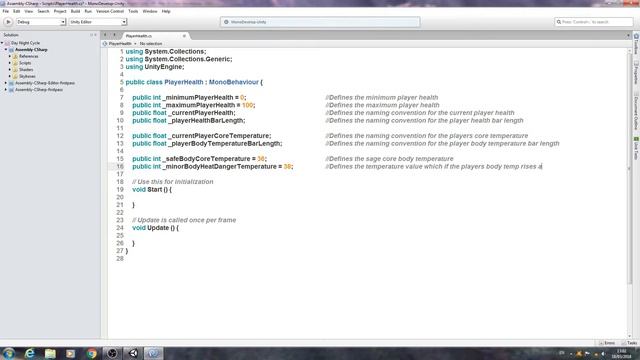Open the Unit Tests side pad

(636, 149)
